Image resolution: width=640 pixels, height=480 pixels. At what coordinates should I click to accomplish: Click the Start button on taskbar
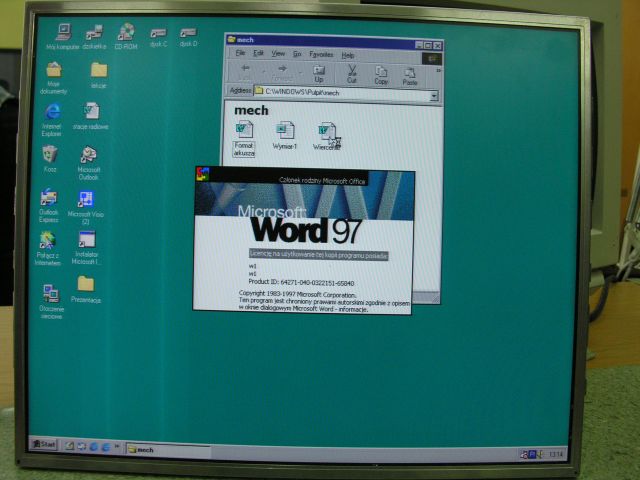click(44, 444)
